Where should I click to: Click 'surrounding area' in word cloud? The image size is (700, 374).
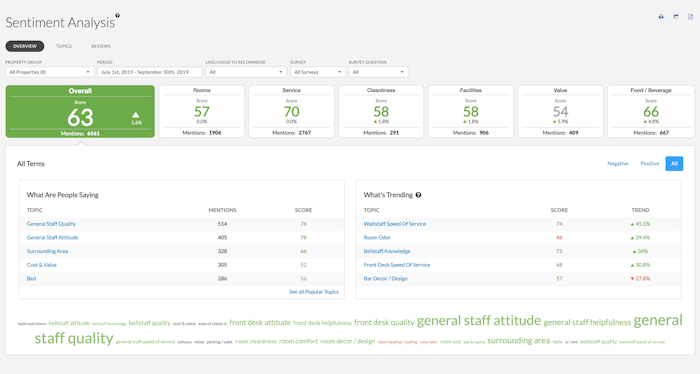(x=519, y=341)
